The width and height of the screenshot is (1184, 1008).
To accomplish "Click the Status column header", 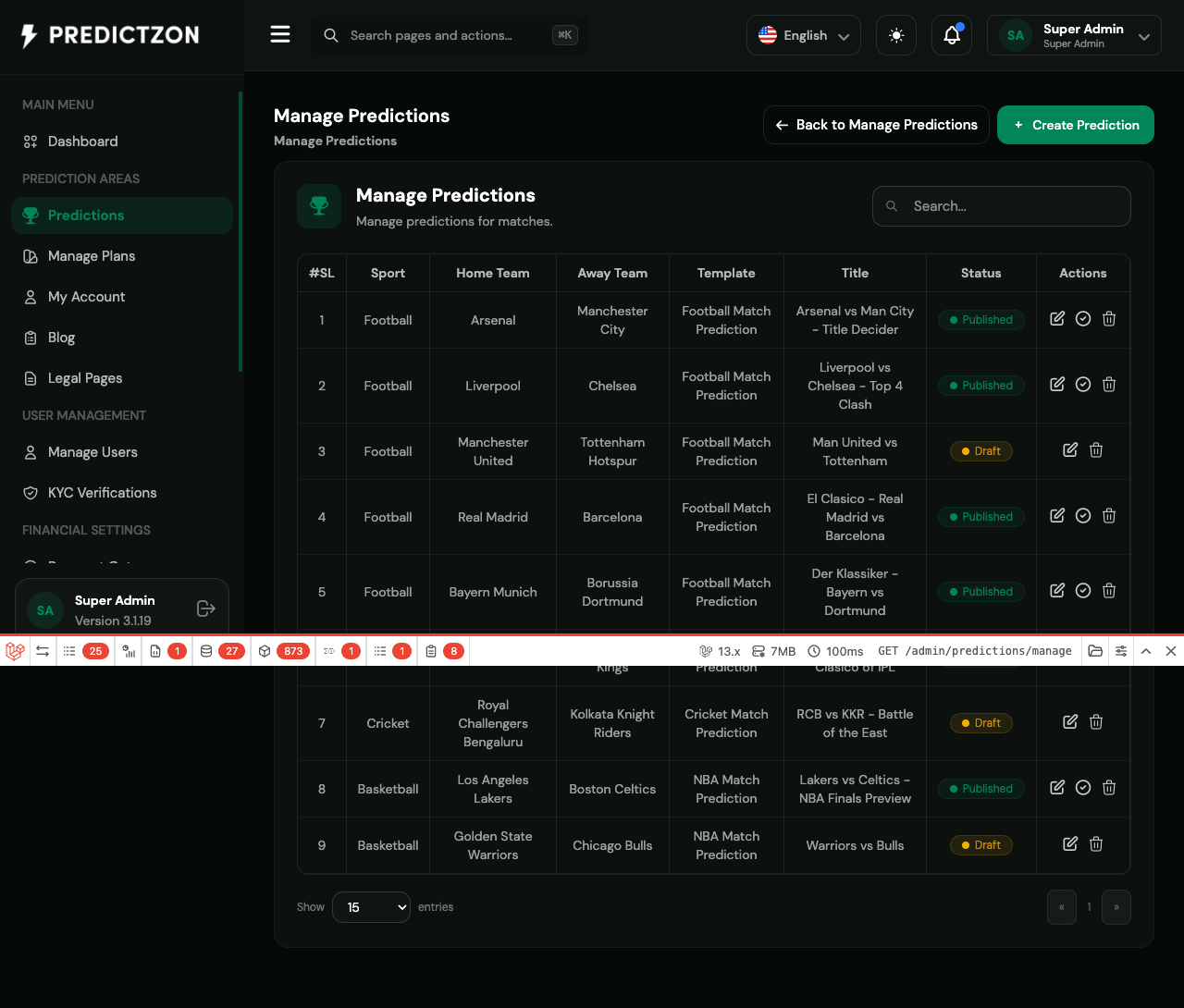I will (x=980, y=273).
